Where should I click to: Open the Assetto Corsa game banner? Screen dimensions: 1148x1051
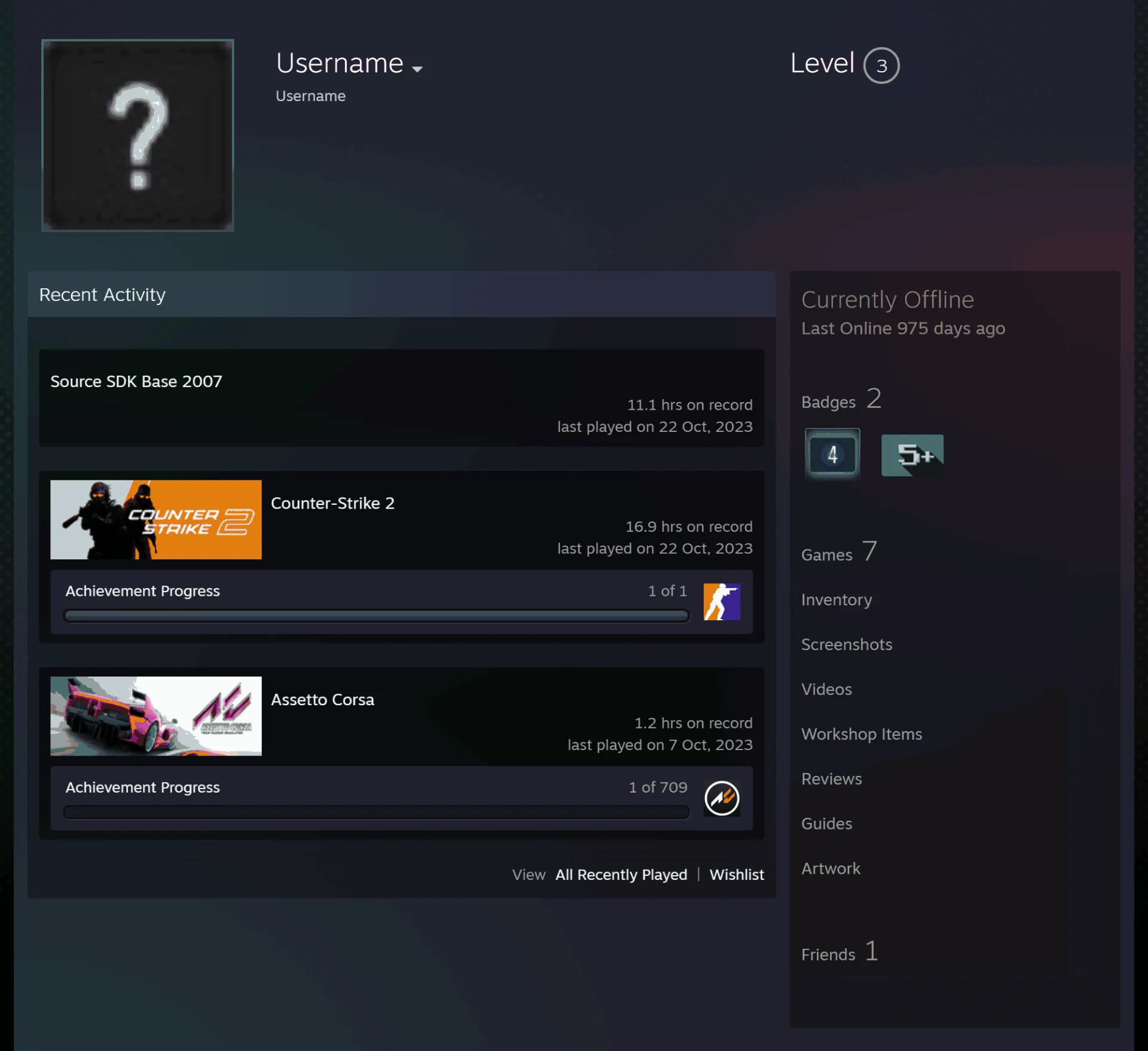[156, 715]
